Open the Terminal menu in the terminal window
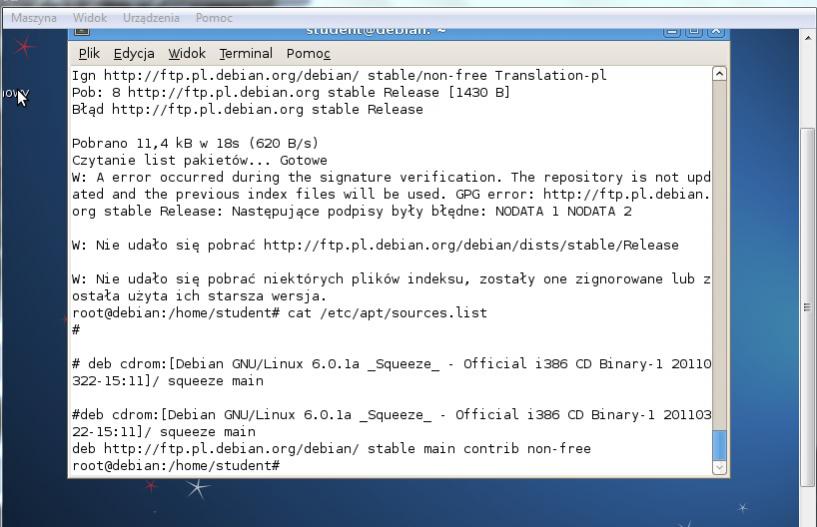This screenshot has height=527, width=817. (245, 53)
